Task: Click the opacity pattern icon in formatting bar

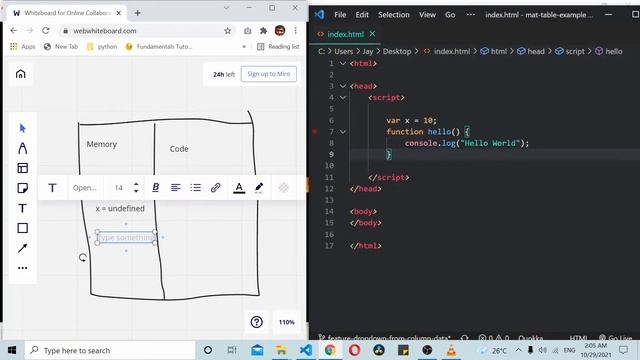Action: coord(283,188)
